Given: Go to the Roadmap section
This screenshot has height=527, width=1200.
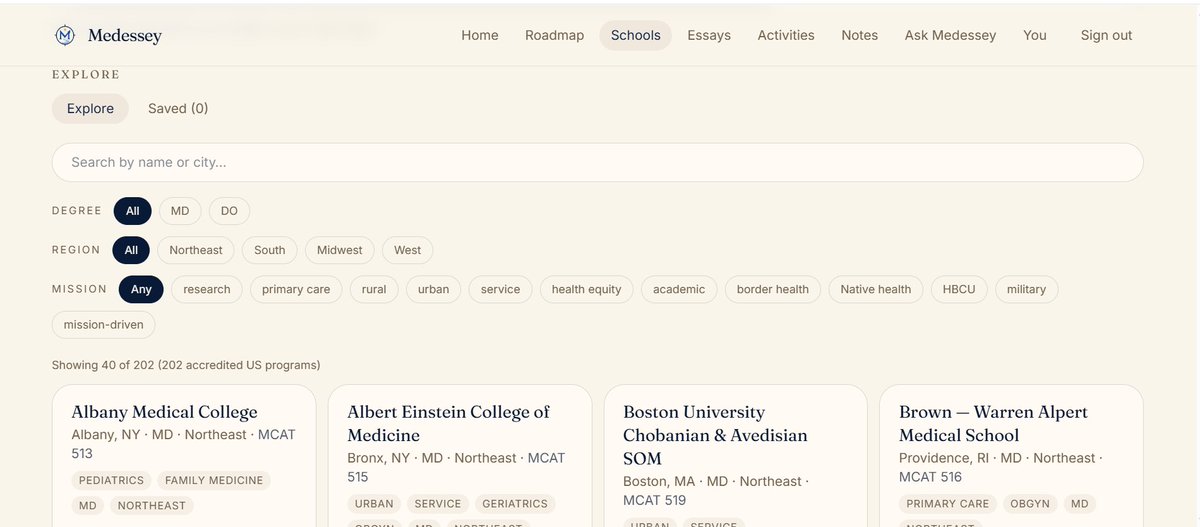Looking at the screenshot, I should tap(554, 35).
